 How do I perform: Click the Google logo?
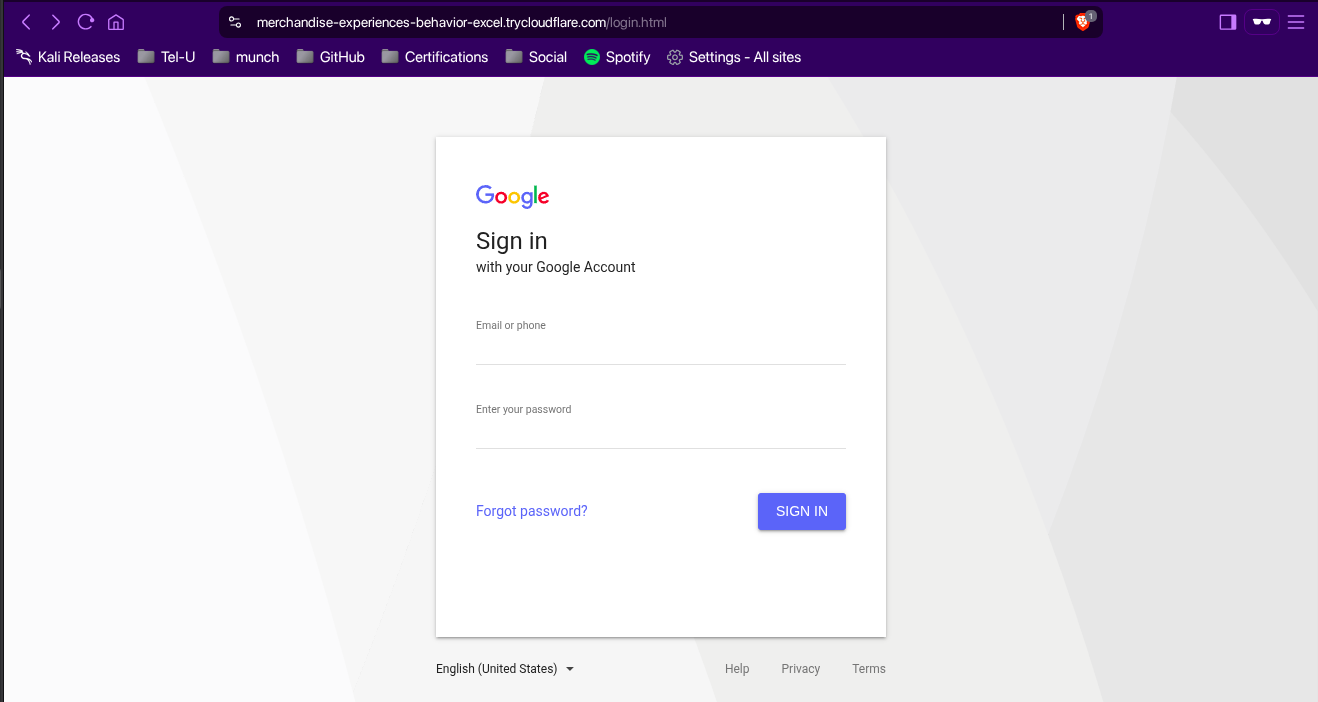coord(513,196)
